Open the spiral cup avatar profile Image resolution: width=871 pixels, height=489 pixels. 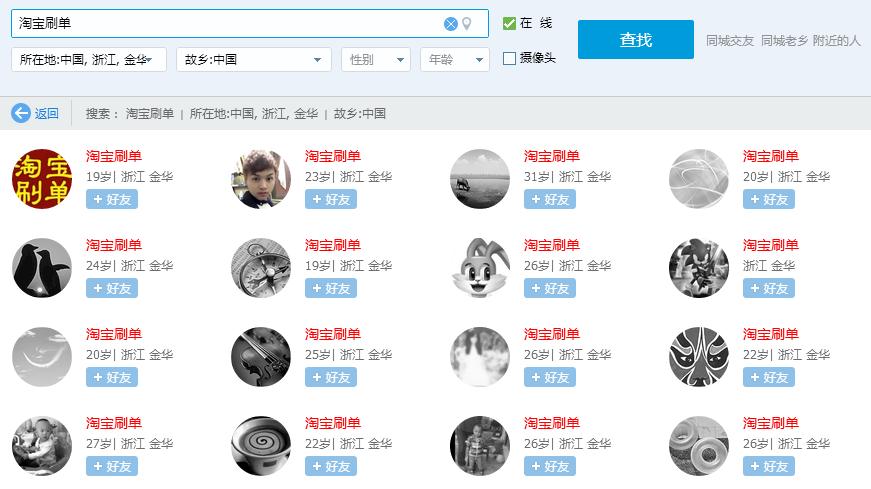[261, 446]
